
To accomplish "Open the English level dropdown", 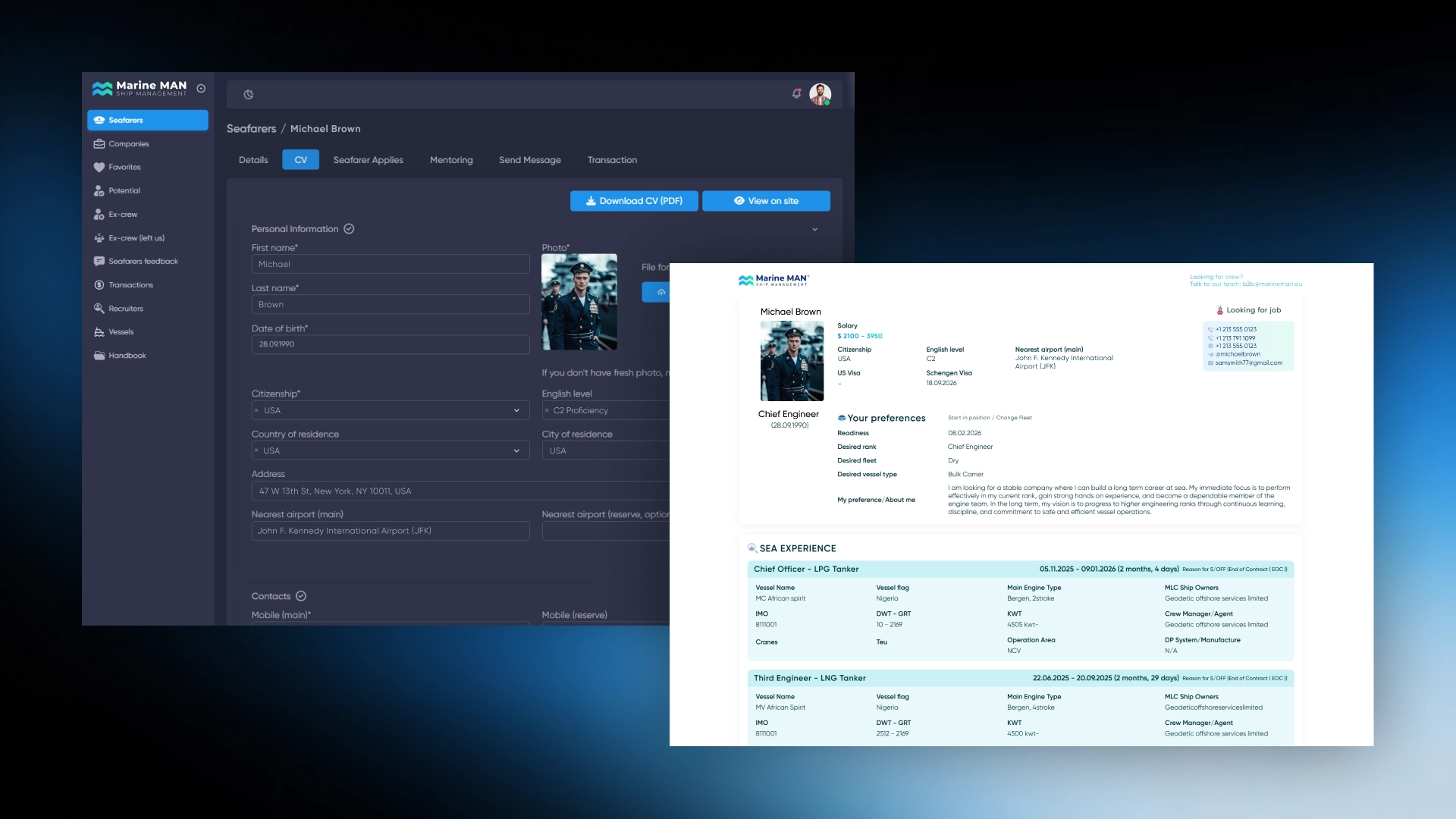I will [x=606, y=410].
